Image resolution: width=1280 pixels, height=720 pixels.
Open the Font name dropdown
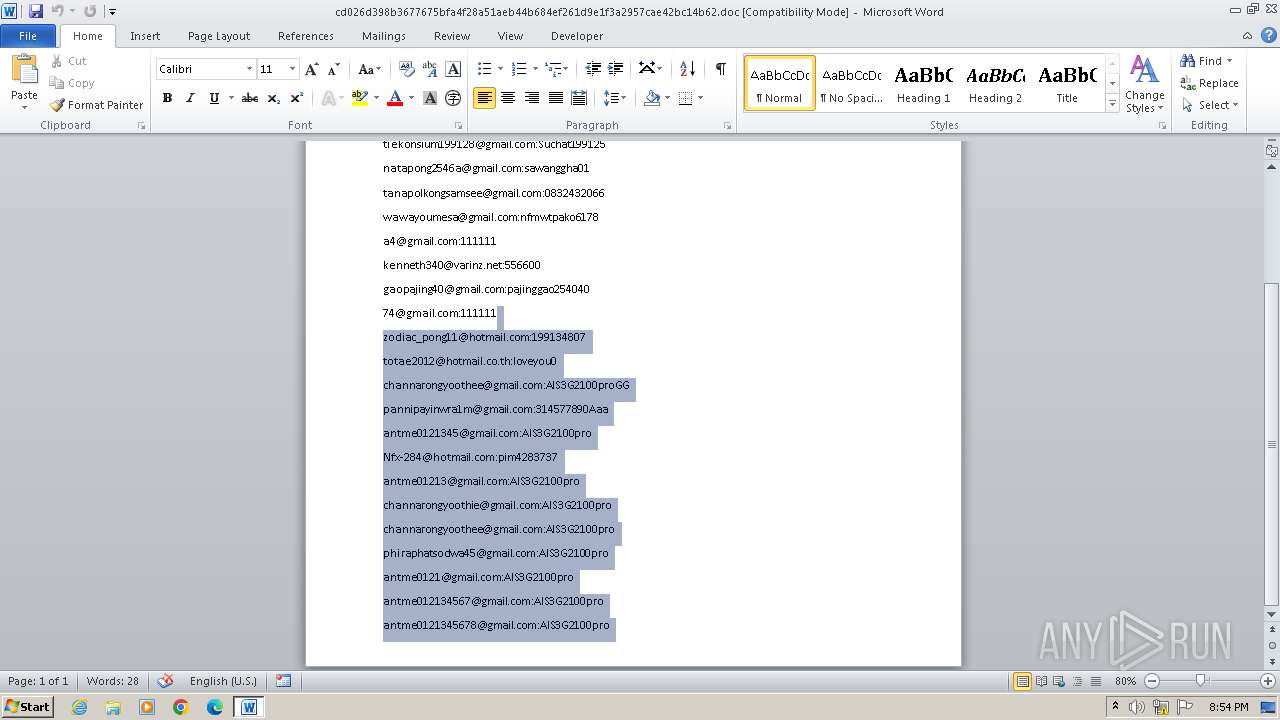pyautogui.click(x=249, y=69)
